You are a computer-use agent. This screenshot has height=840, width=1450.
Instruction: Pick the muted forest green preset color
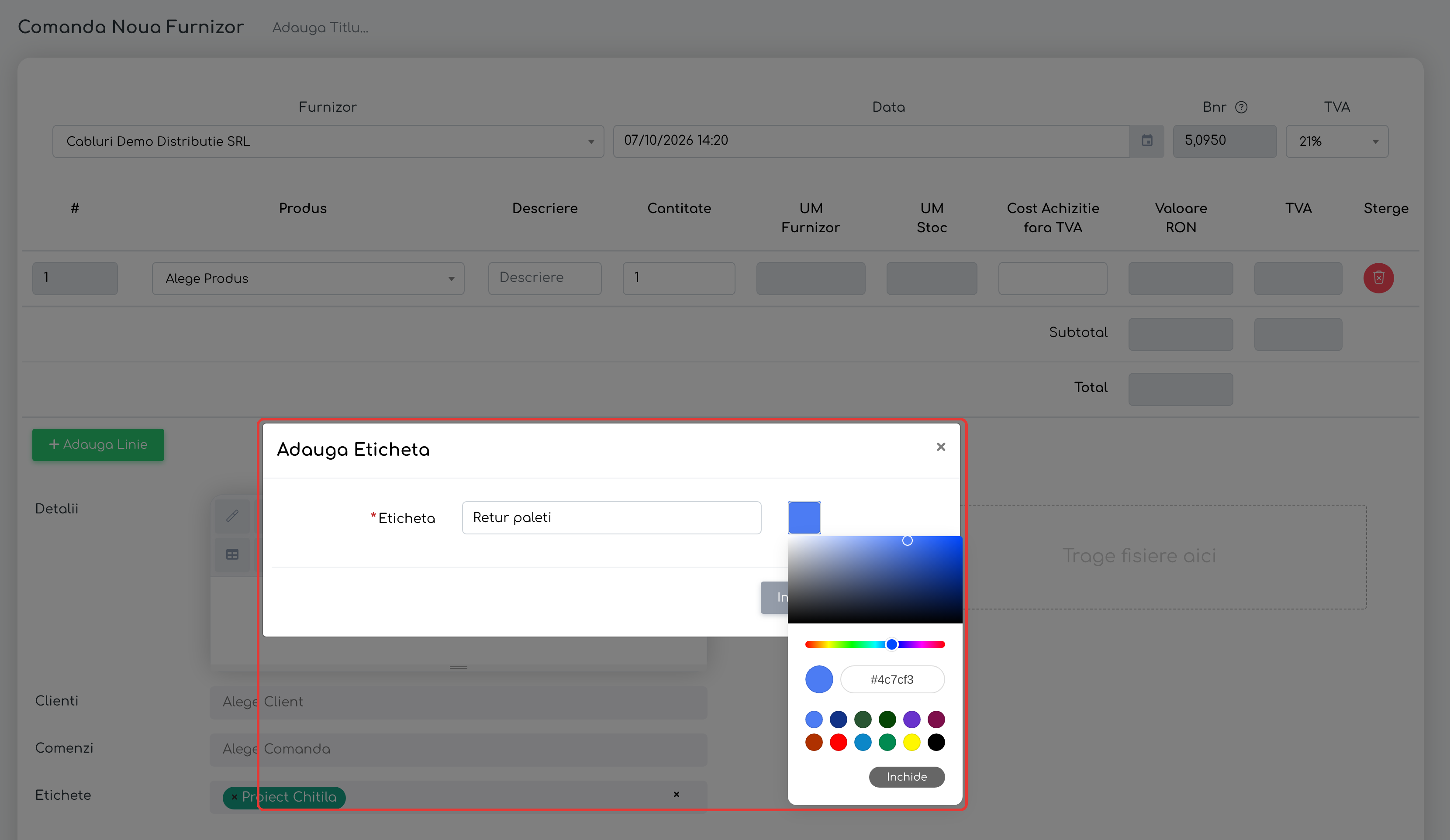point(863,719)
